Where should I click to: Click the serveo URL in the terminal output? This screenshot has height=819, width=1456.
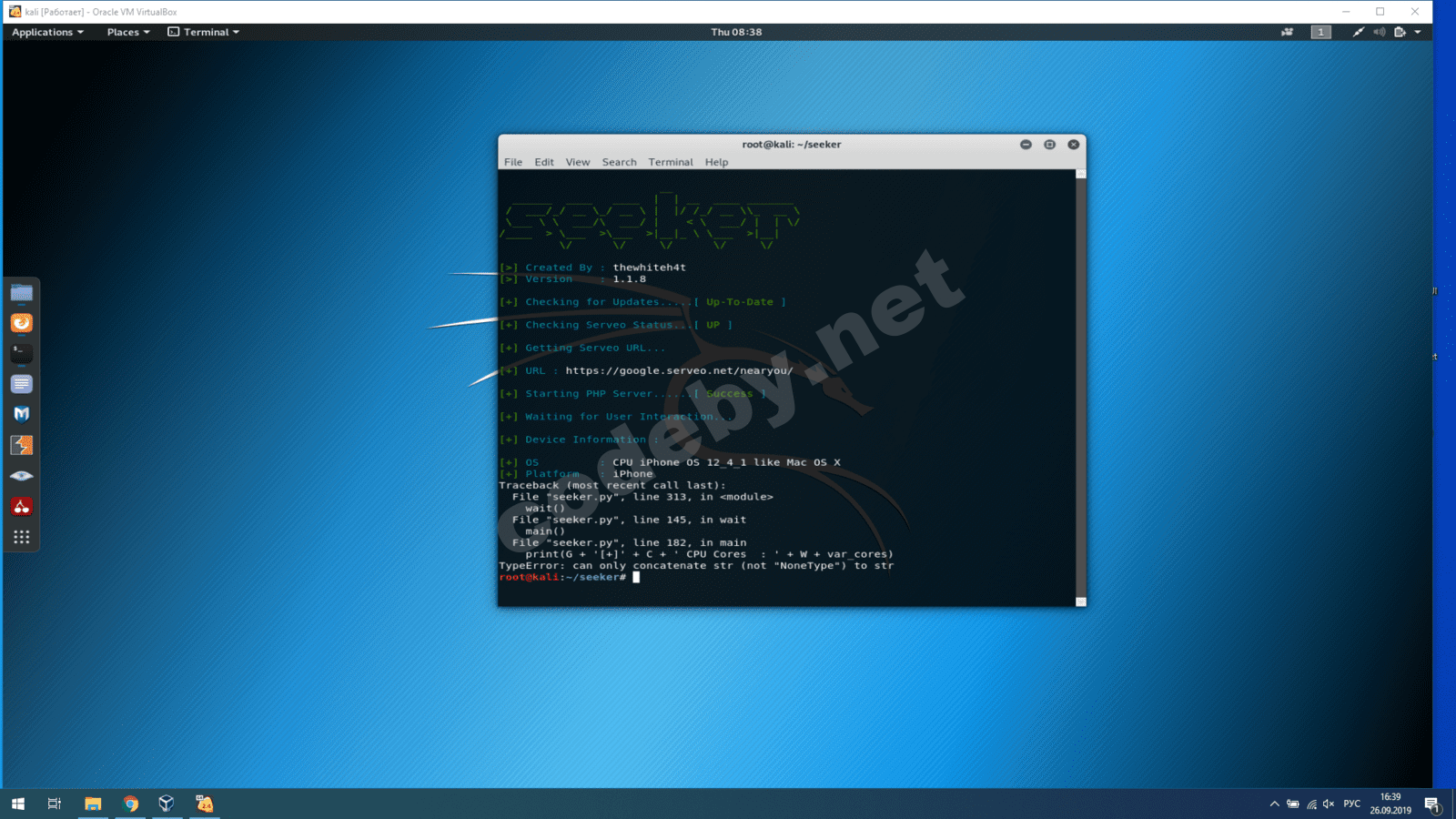[x=679, y=370]
